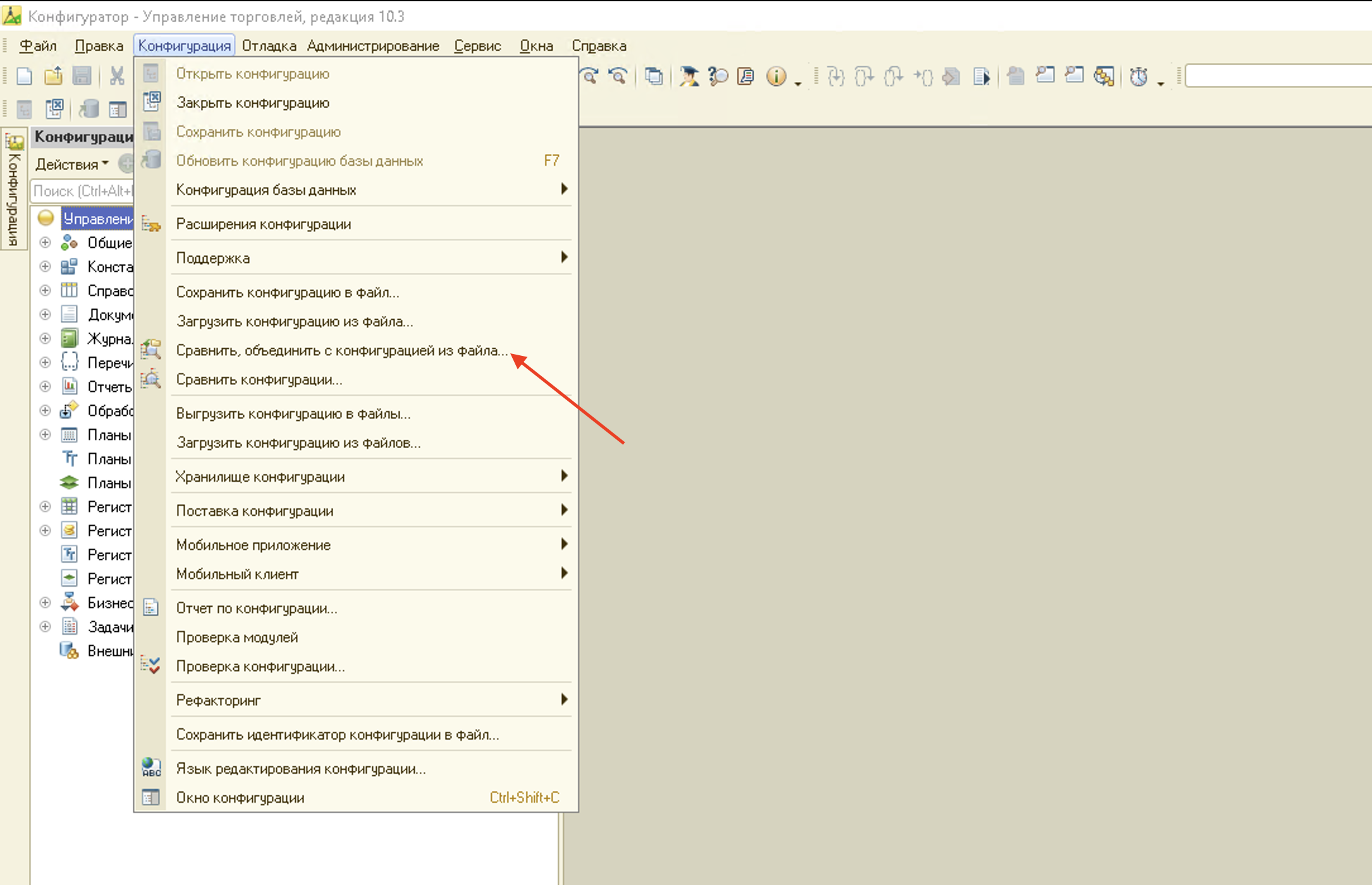
Task: Select Сохранить конфигурацию в файл
Action: pos(356,292)
